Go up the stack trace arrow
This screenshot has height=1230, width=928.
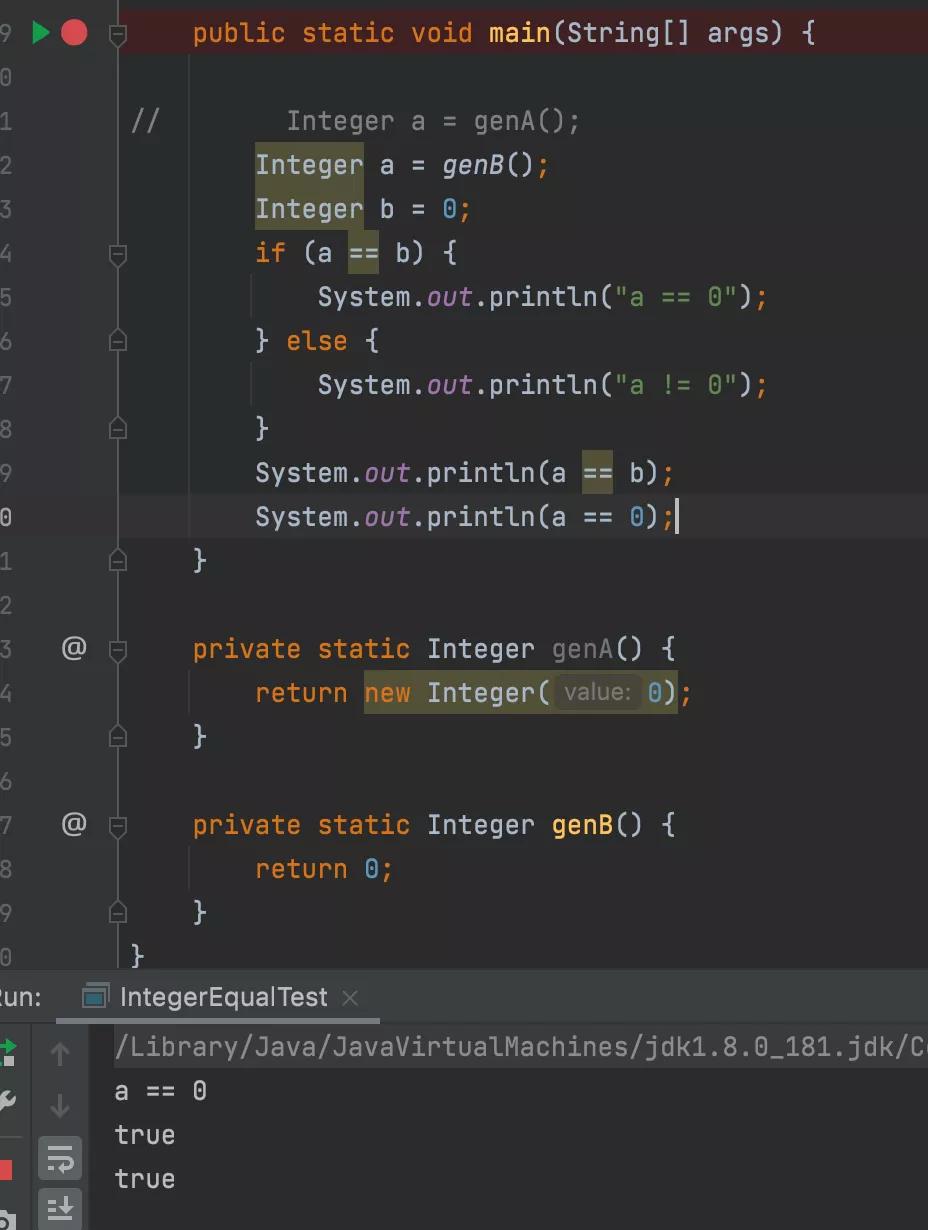(60, 1054)
